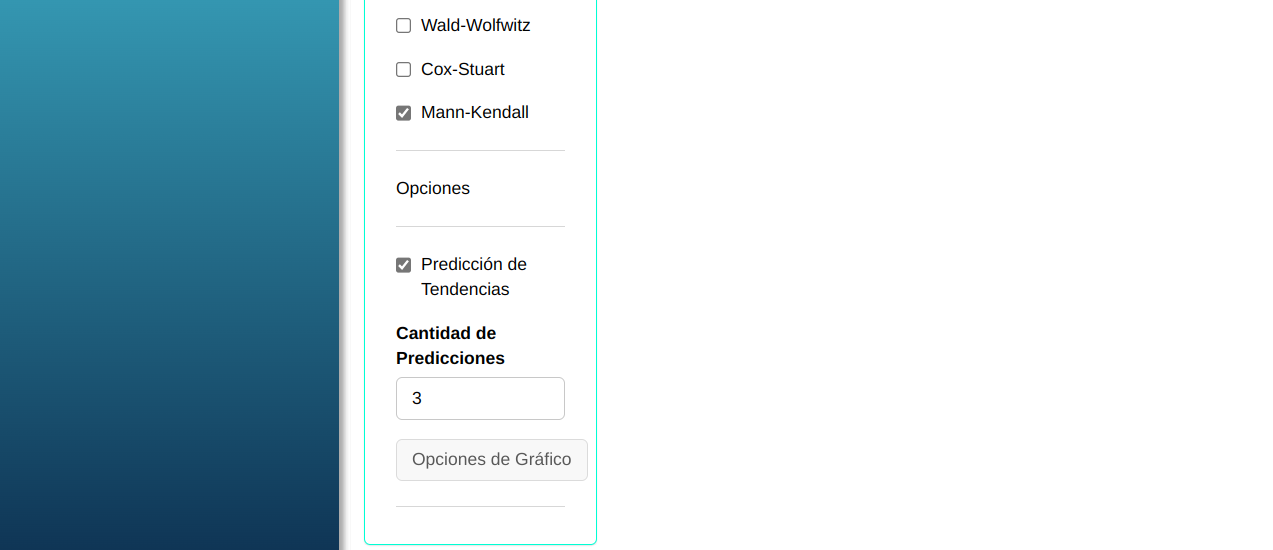Viewport: 1273px width, 550px height.
Task: Click the divider below Opciones de Gráfico
Action: (x=480, y=507)
